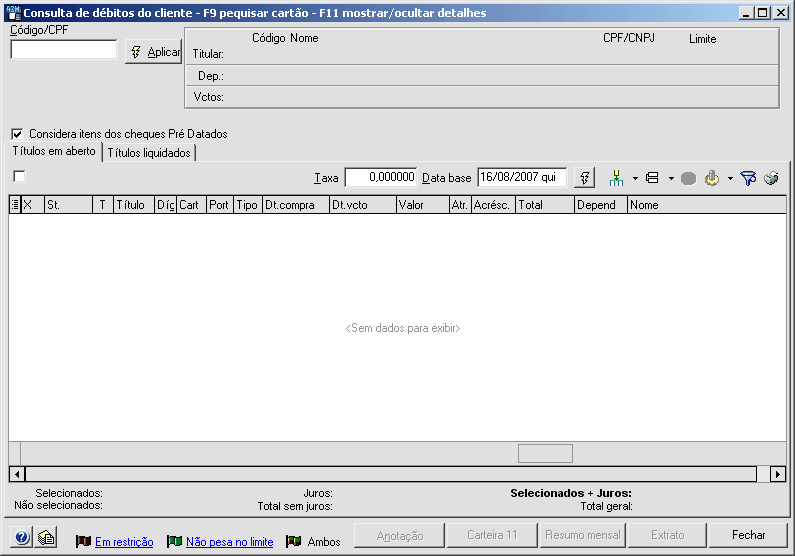Click the printer icon in toolbar

pos(771,178)
